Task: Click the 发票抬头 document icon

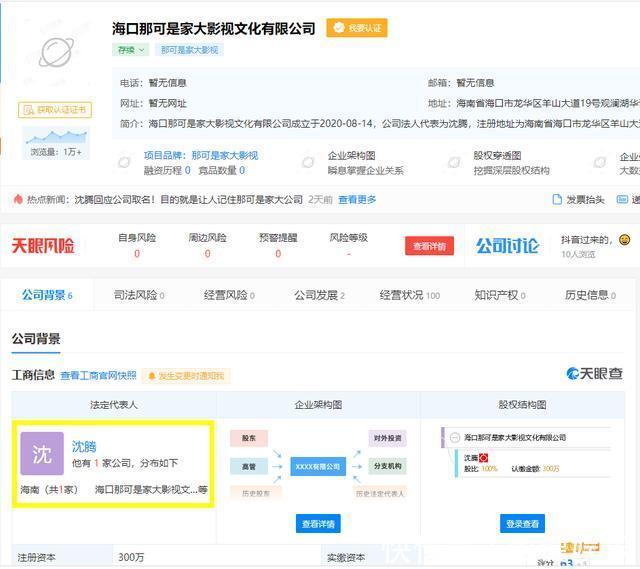Action: [x=557, y=200]
